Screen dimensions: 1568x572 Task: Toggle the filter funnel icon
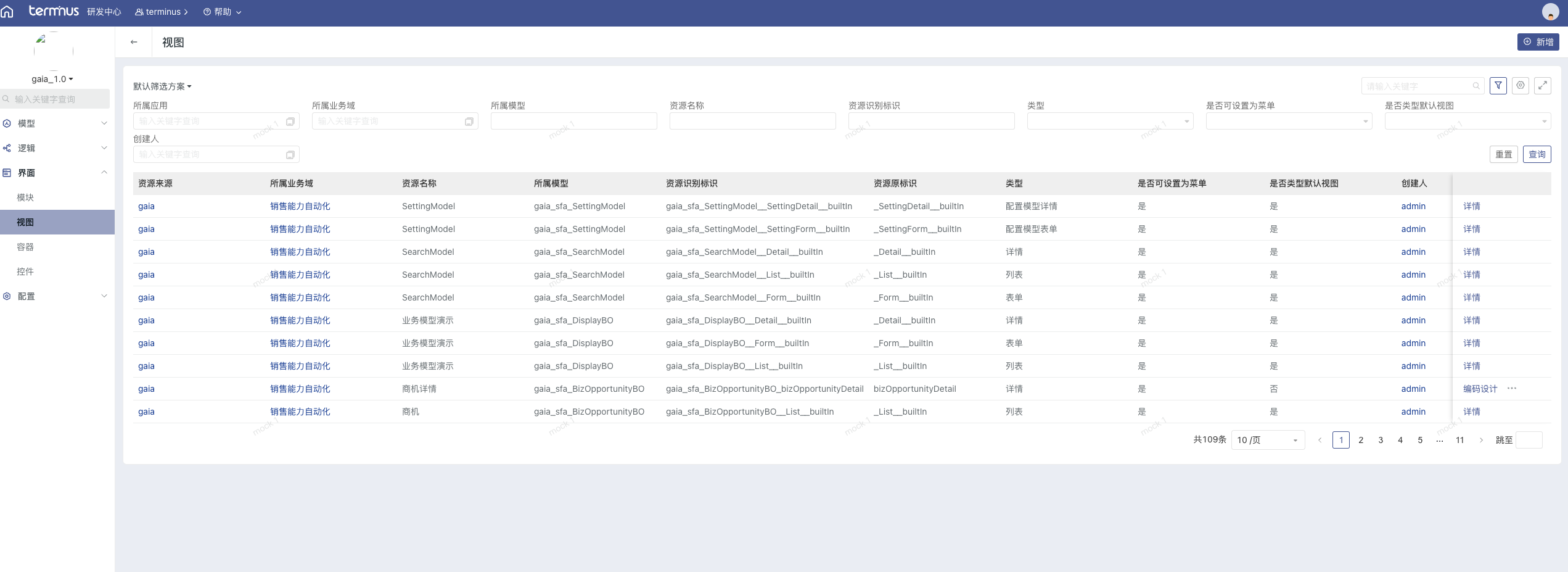click(x=1498, y=86)
